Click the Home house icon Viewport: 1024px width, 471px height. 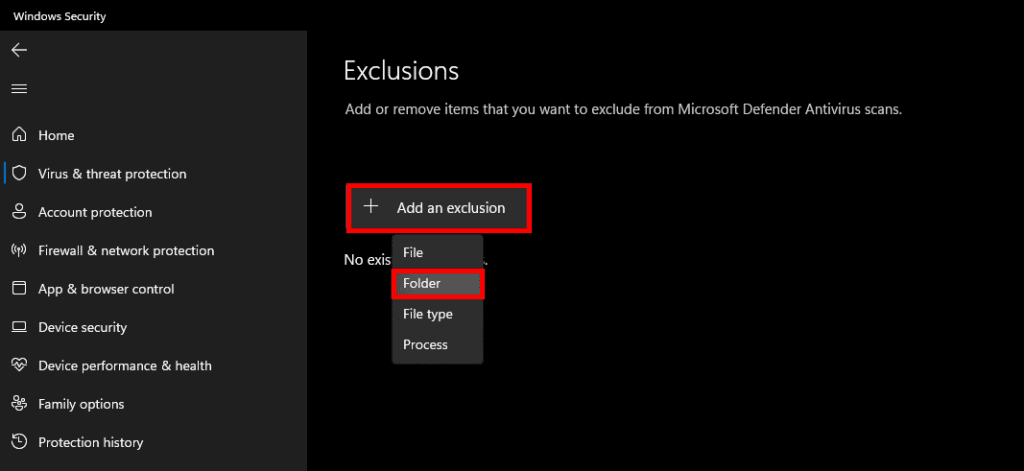click(20, 135)
